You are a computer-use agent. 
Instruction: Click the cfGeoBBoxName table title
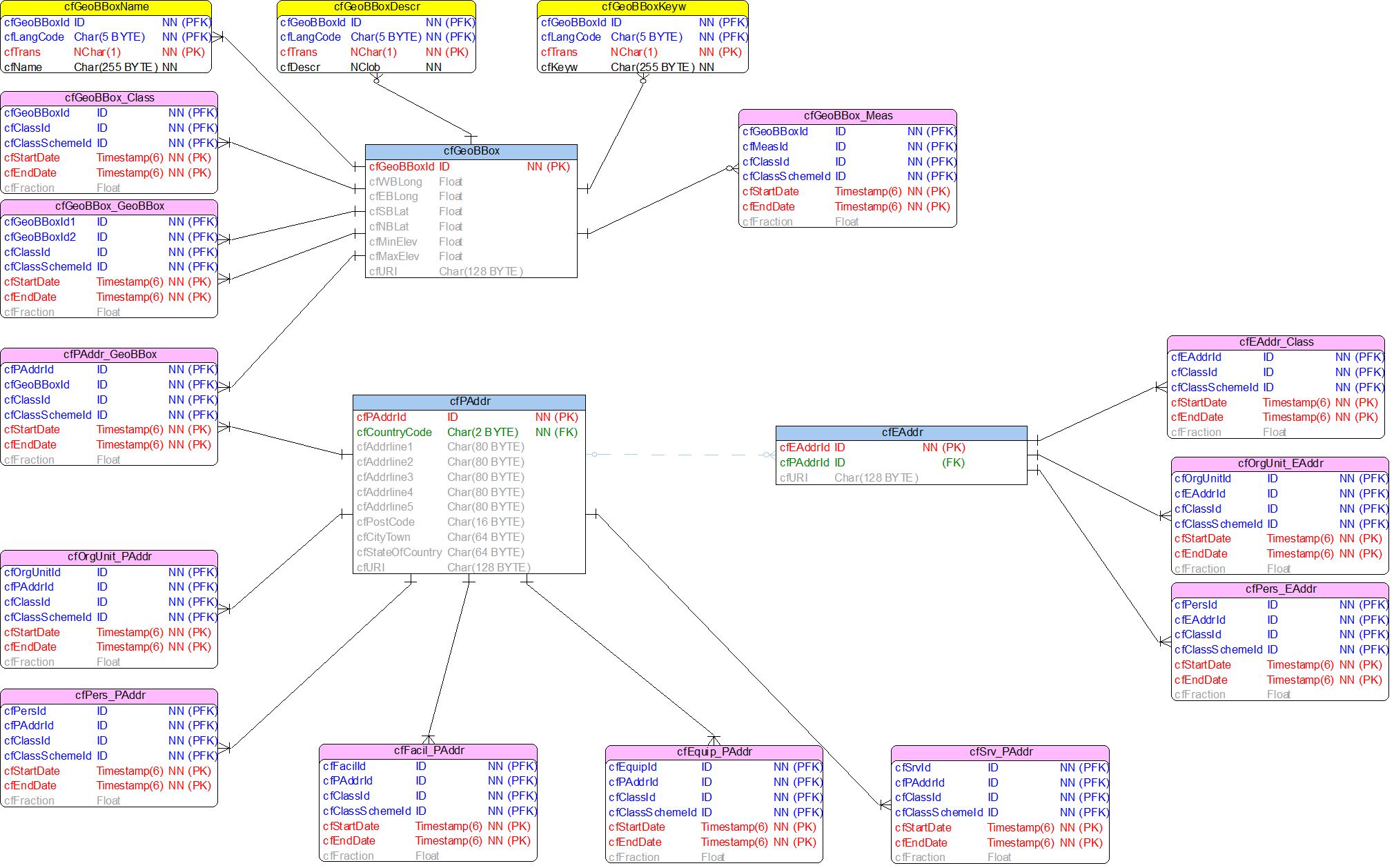coord(106,7)
